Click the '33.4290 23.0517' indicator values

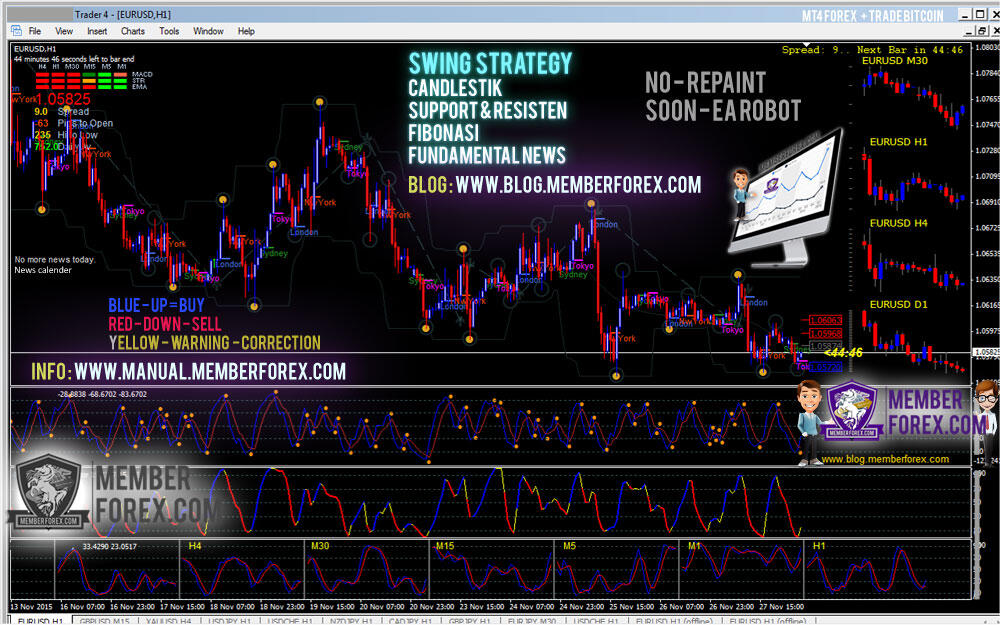(110, 547)
